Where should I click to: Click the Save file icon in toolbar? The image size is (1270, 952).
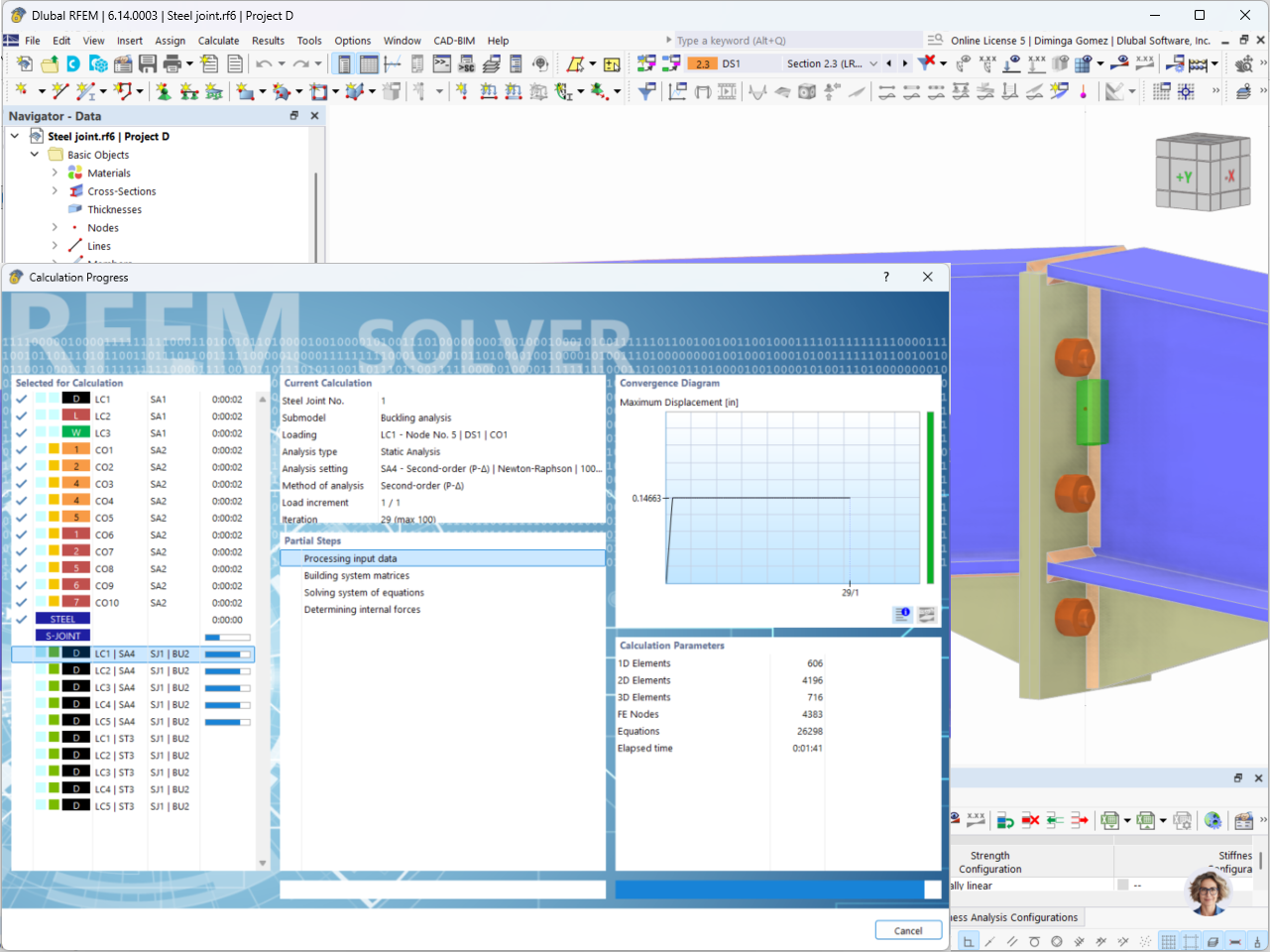(x=148, y=63)
